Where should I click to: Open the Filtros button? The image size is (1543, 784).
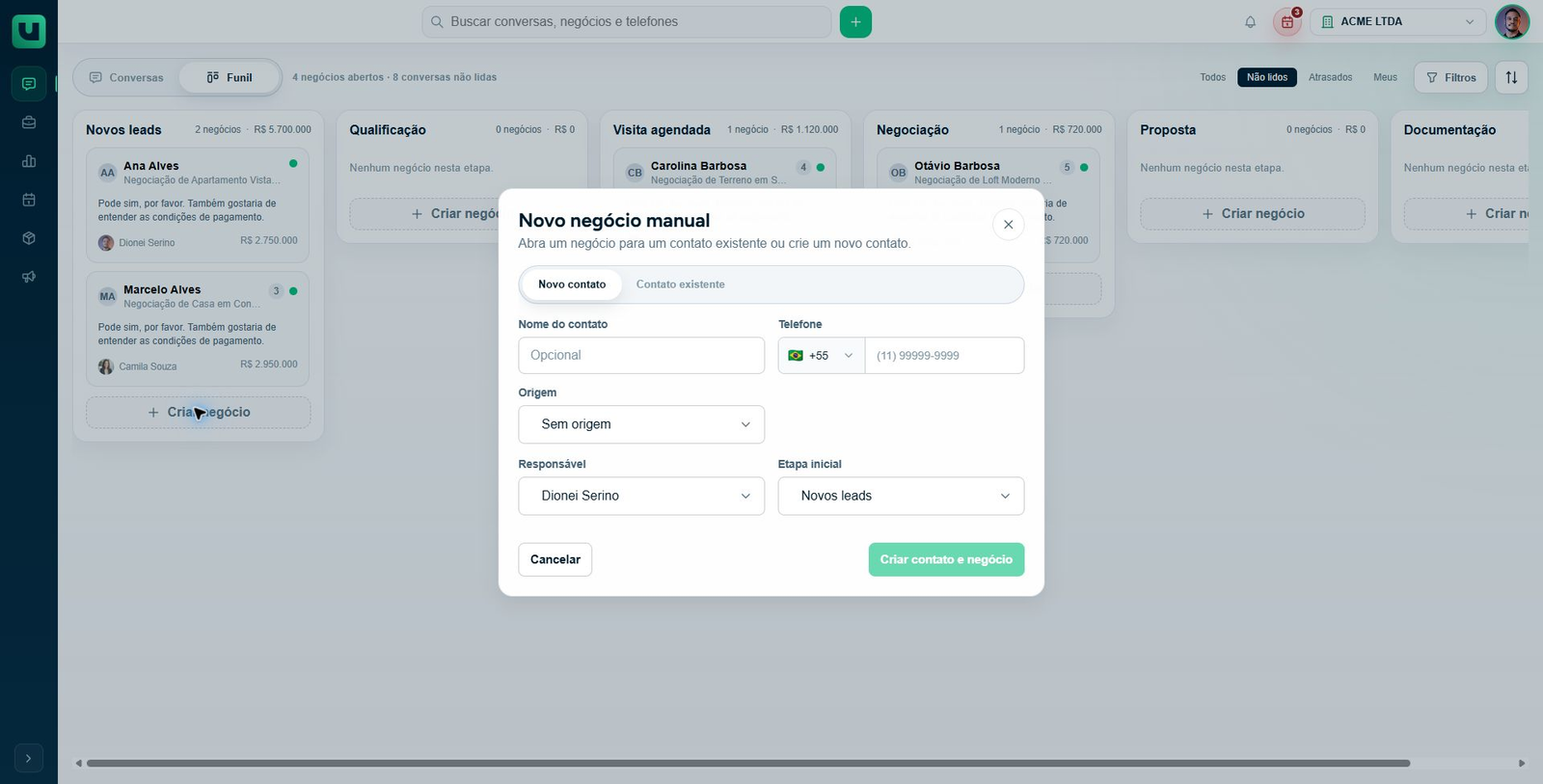[1450, 77]
